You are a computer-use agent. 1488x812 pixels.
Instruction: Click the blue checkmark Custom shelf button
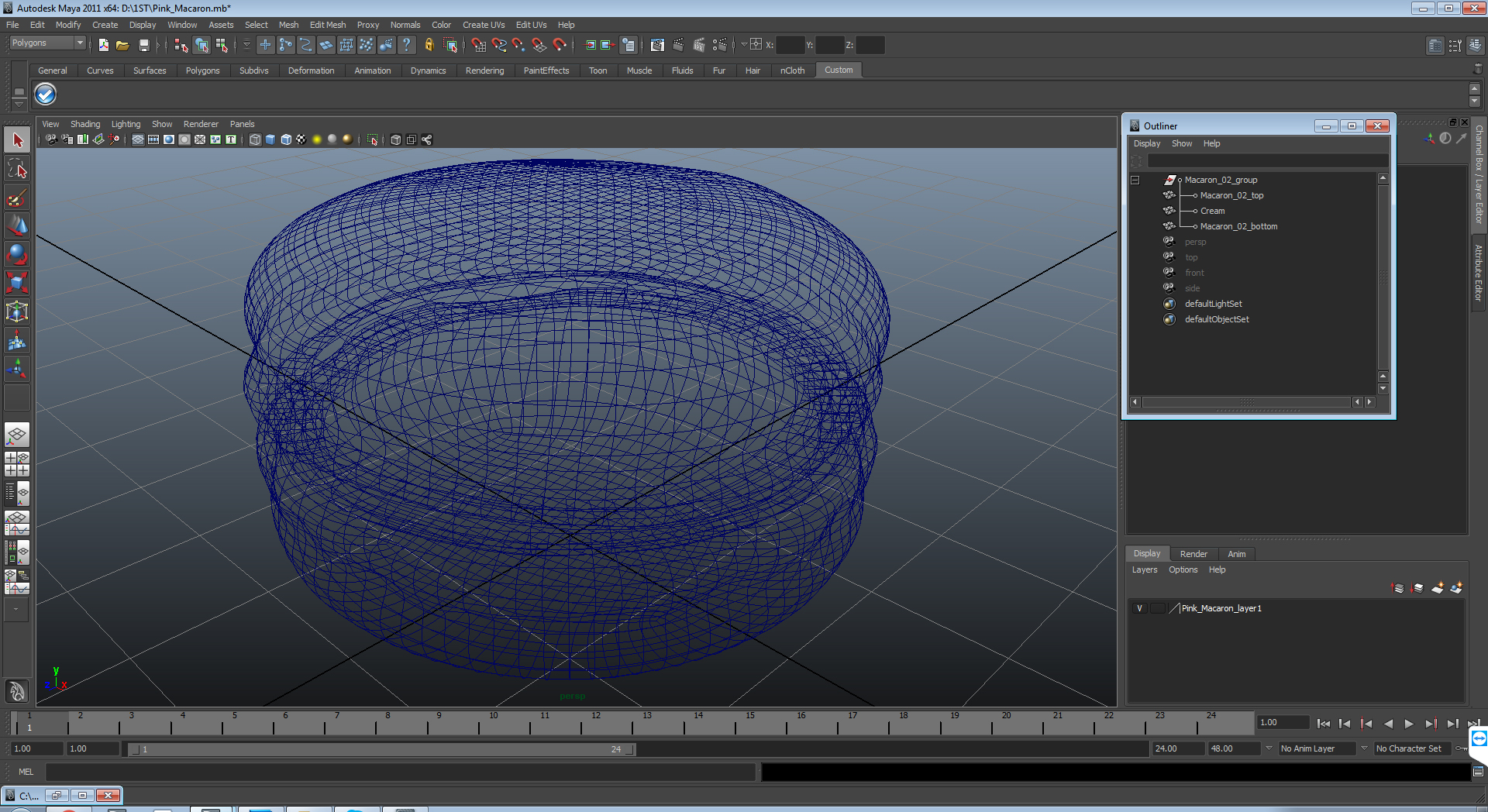[x=46, y=95]
